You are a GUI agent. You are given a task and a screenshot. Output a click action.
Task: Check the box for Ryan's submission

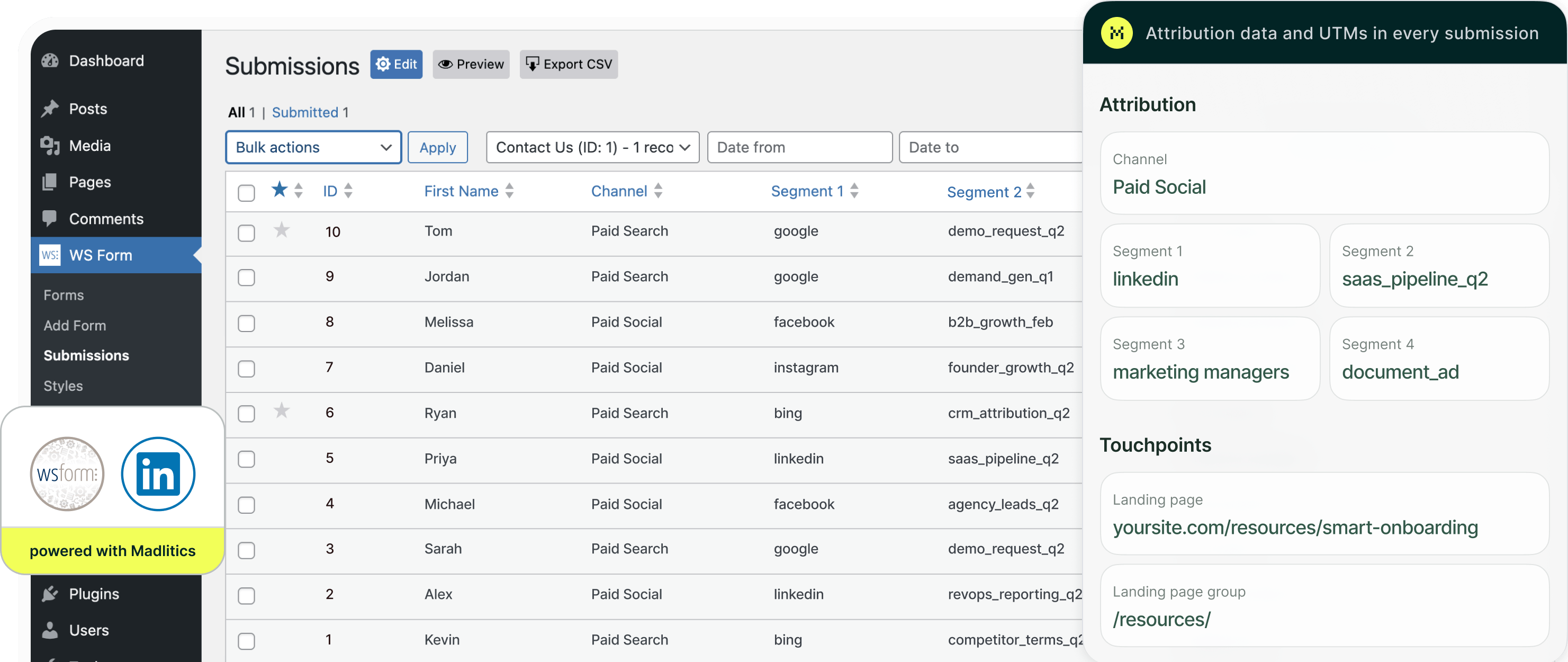247,414
